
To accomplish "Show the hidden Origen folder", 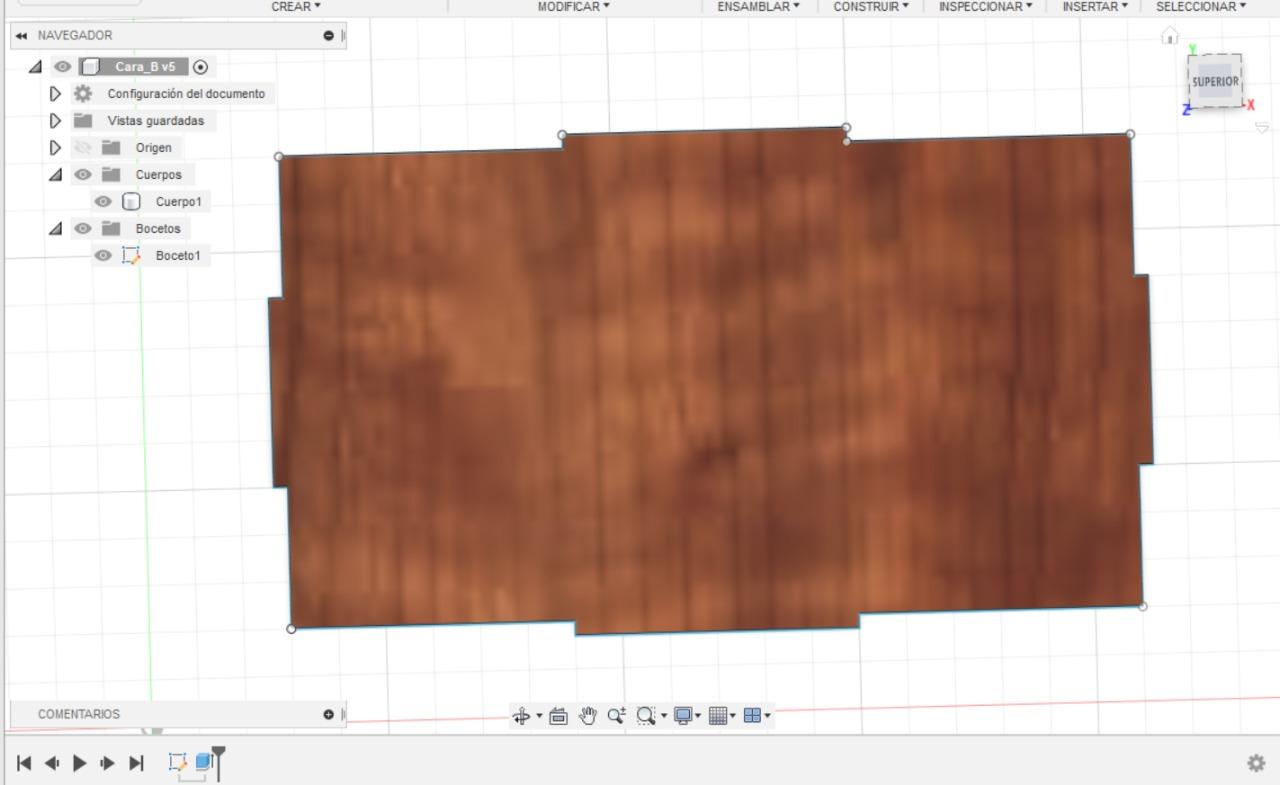I will point(83,148).
